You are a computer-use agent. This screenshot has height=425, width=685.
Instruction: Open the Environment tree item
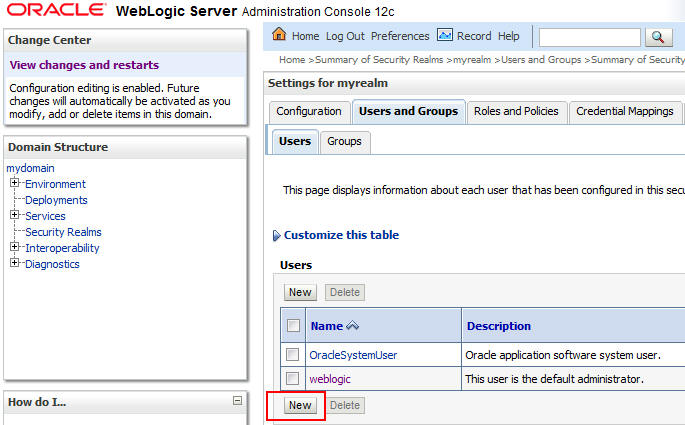pyautogui.click(x=55, y=184)
